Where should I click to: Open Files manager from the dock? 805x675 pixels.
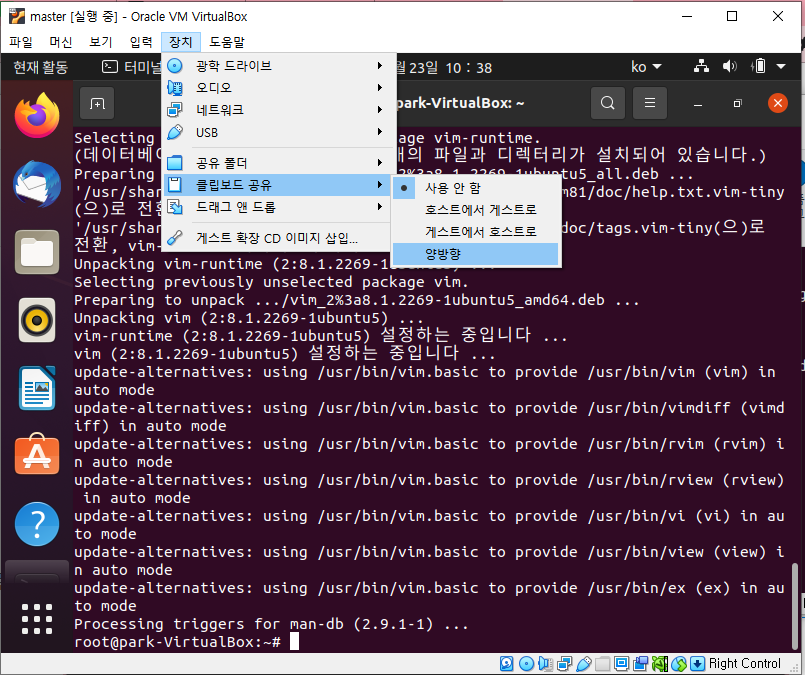click(37, 252)
